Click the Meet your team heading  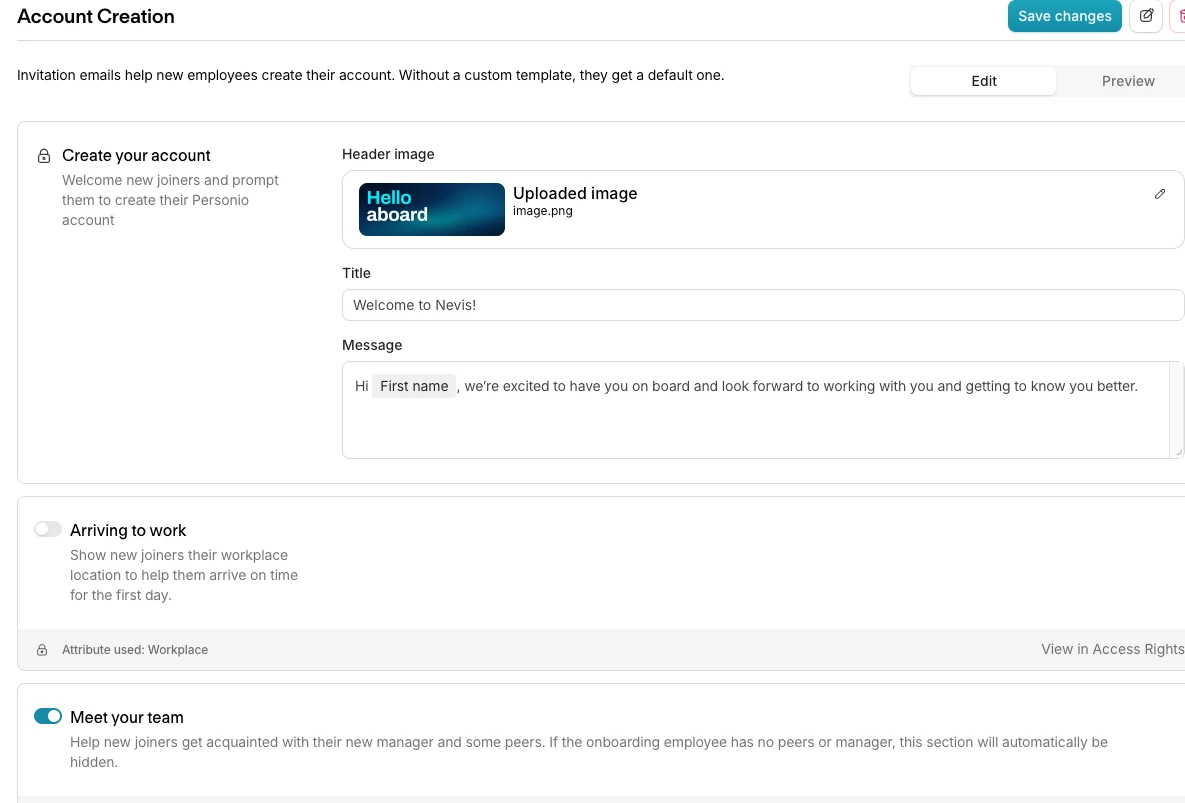[127, 717]
